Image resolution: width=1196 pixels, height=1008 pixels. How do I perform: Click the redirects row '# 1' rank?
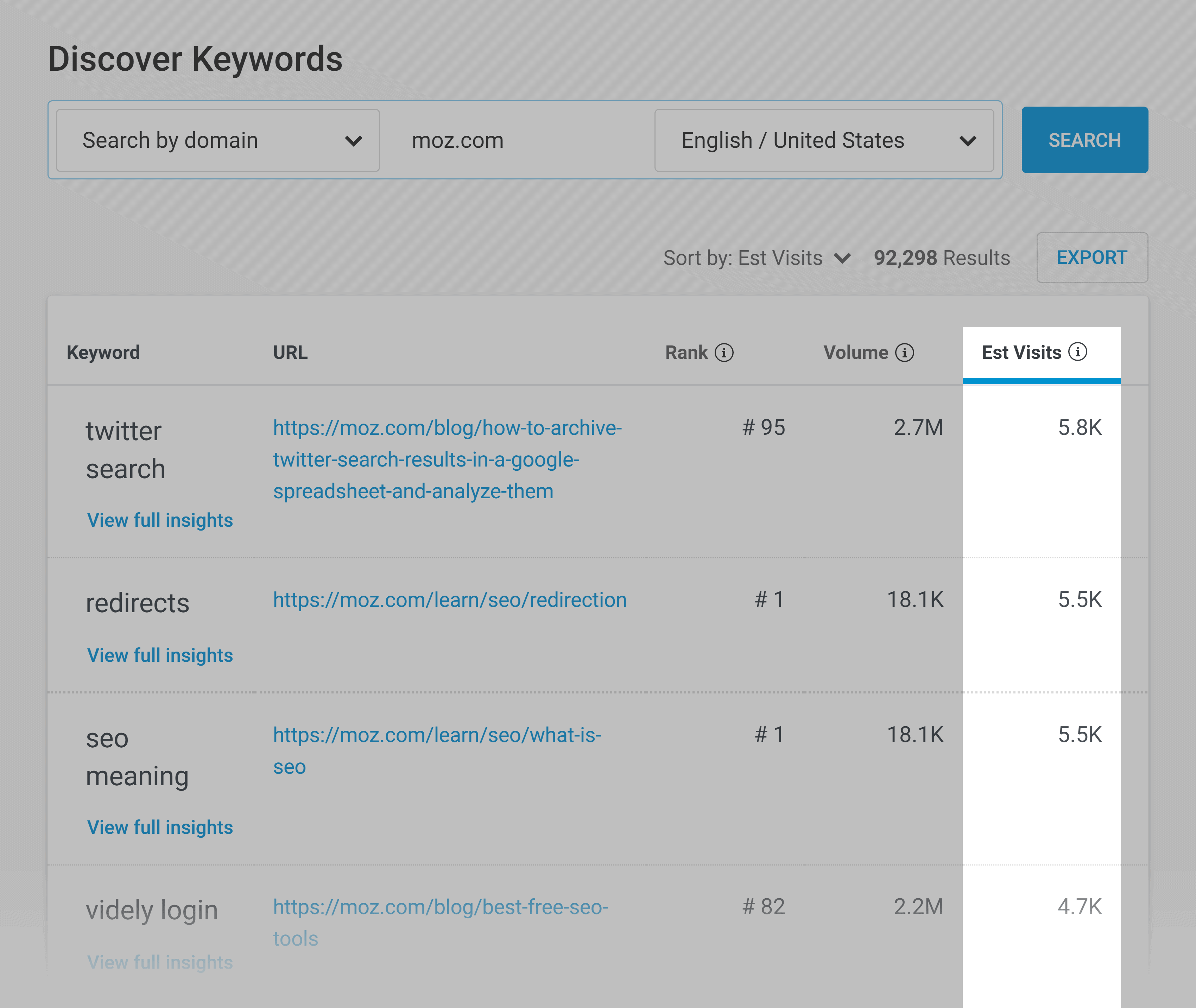pos(769,600)
